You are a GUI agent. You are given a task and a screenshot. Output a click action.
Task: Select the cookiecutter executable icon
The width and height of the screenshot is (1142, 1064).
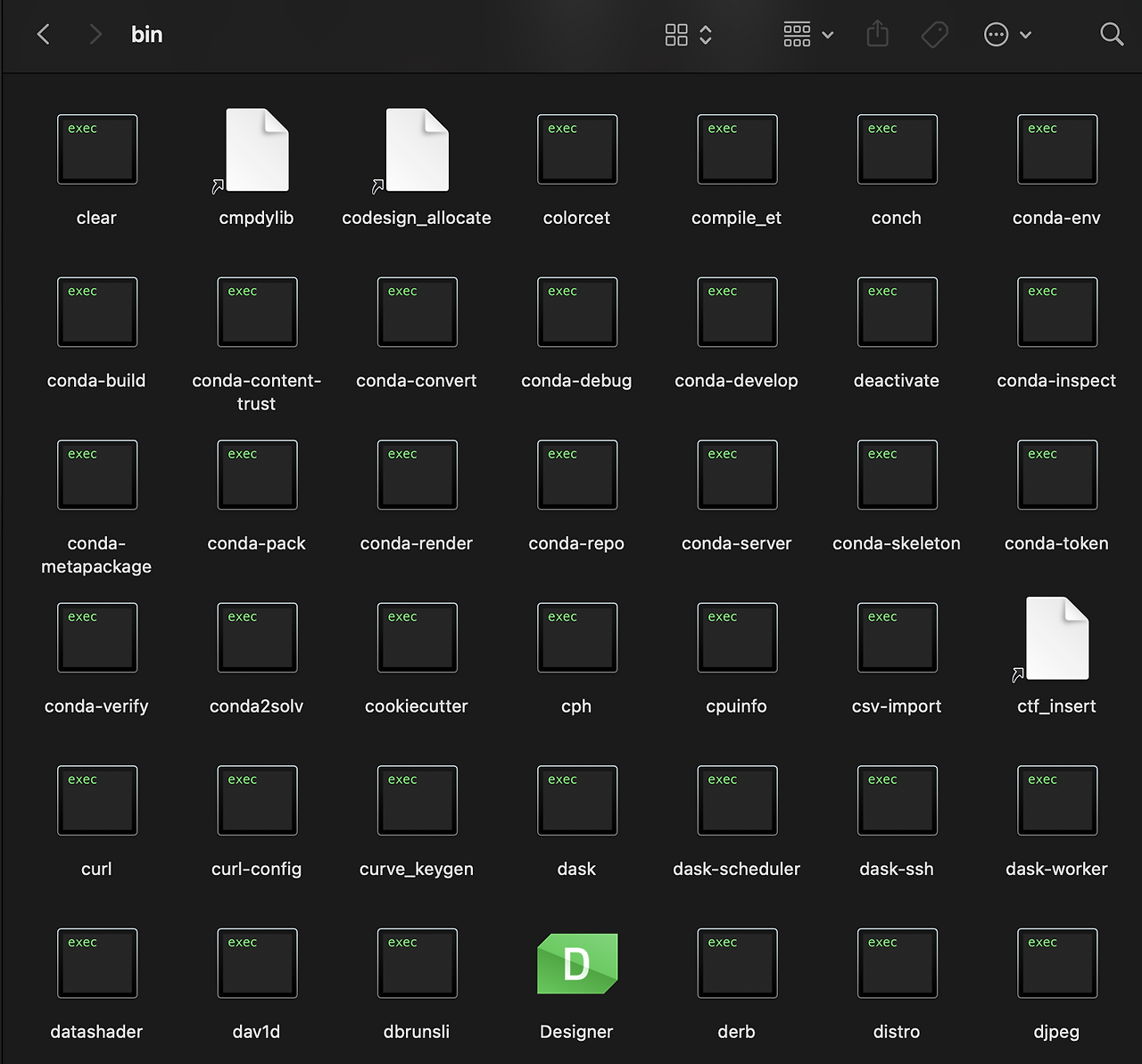416,638
